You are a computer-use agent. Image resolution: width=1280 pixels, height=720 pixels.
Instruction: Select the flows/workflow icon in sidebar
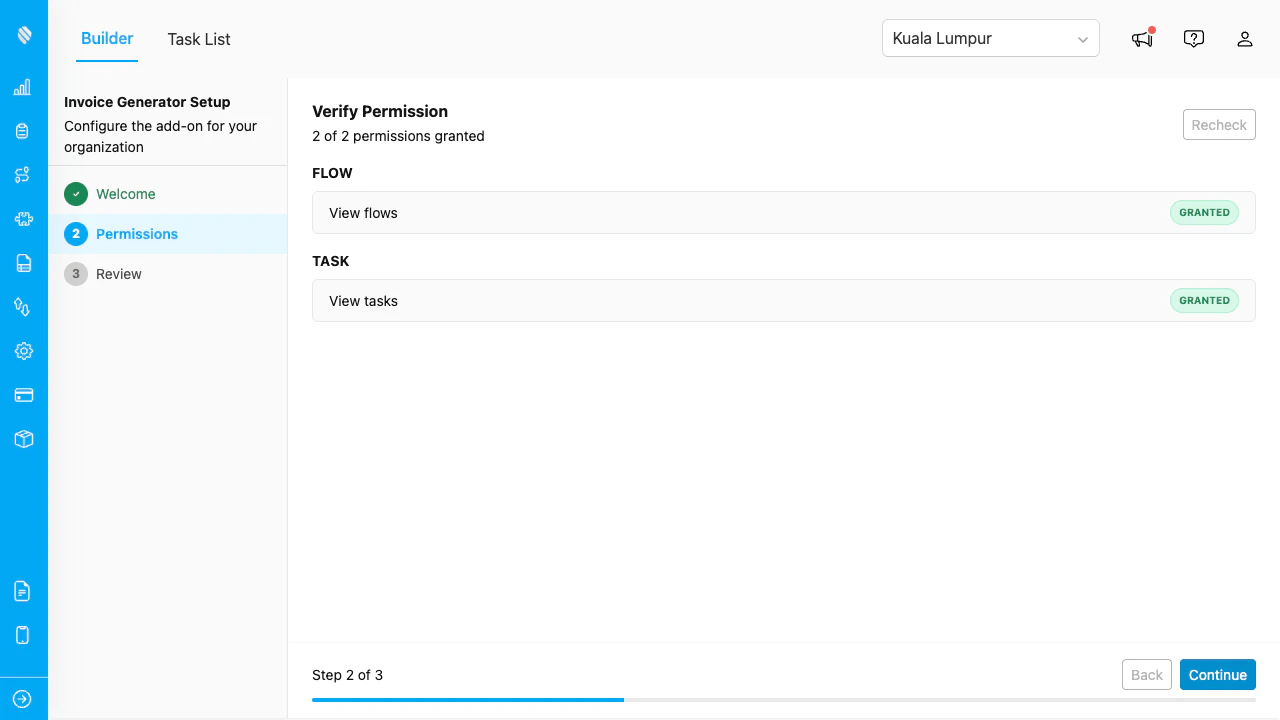[x=22, y=175]
